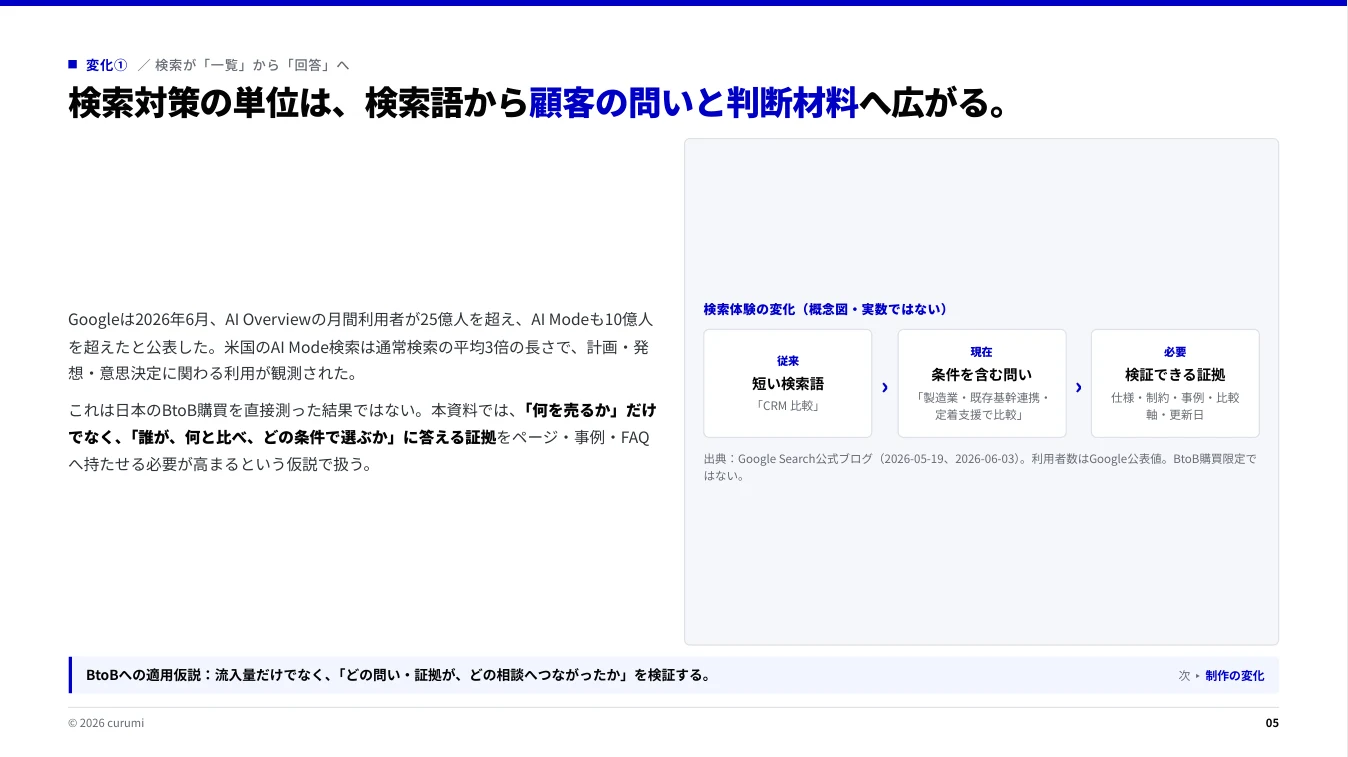The height and width of the screenshot is (757, 1348).
Task: Click the highlighted phrase 顧客の問いと判断材料 in the title
Action: [693, 103]
